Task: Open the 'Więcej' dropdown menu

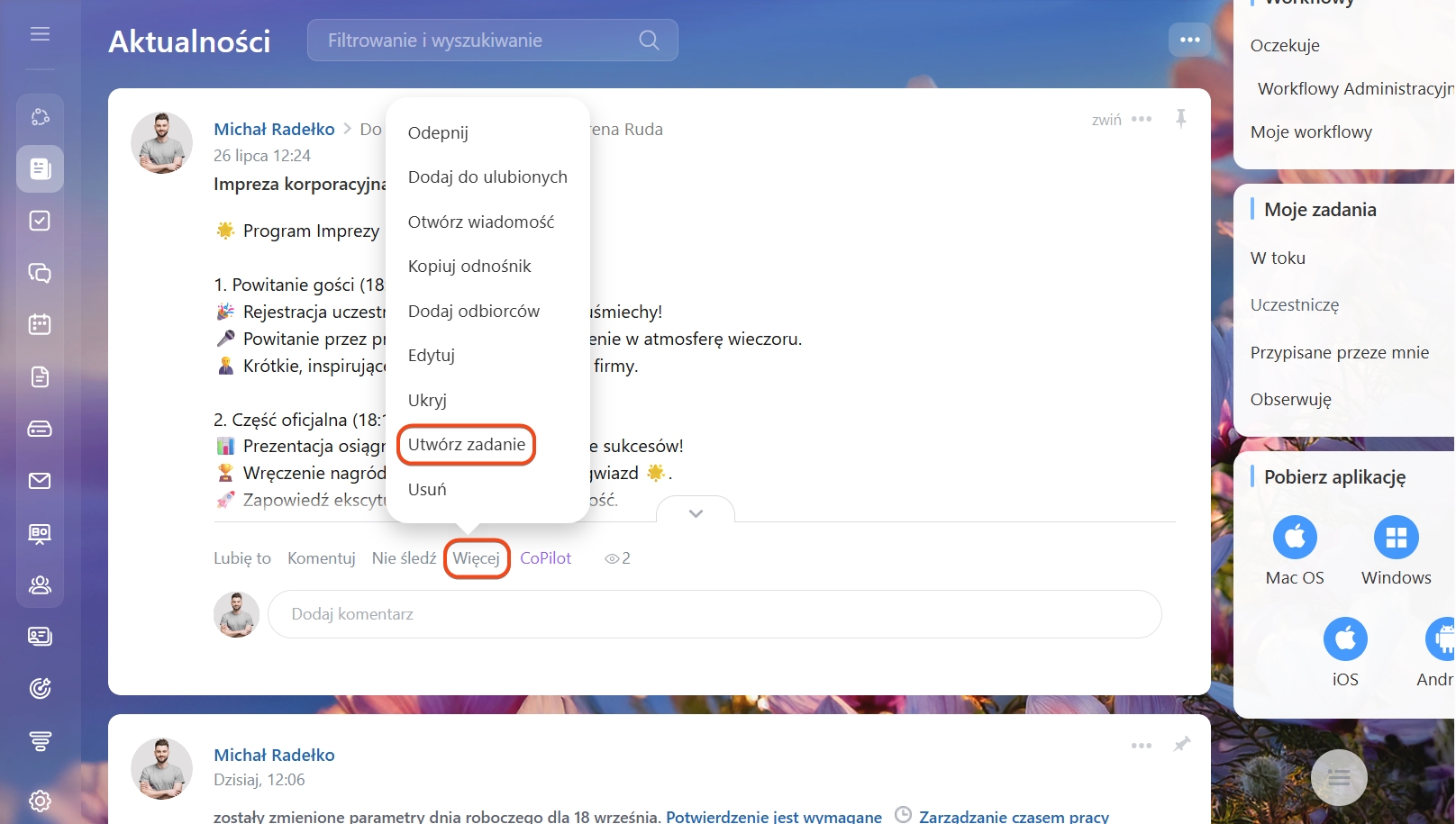Action: [476, 558]
